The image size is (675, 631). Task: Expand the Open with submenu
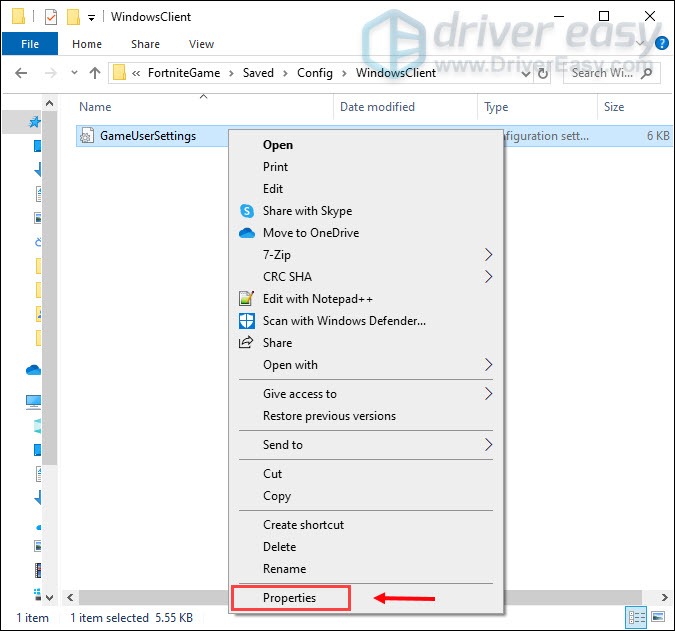[x=366, y=365]
